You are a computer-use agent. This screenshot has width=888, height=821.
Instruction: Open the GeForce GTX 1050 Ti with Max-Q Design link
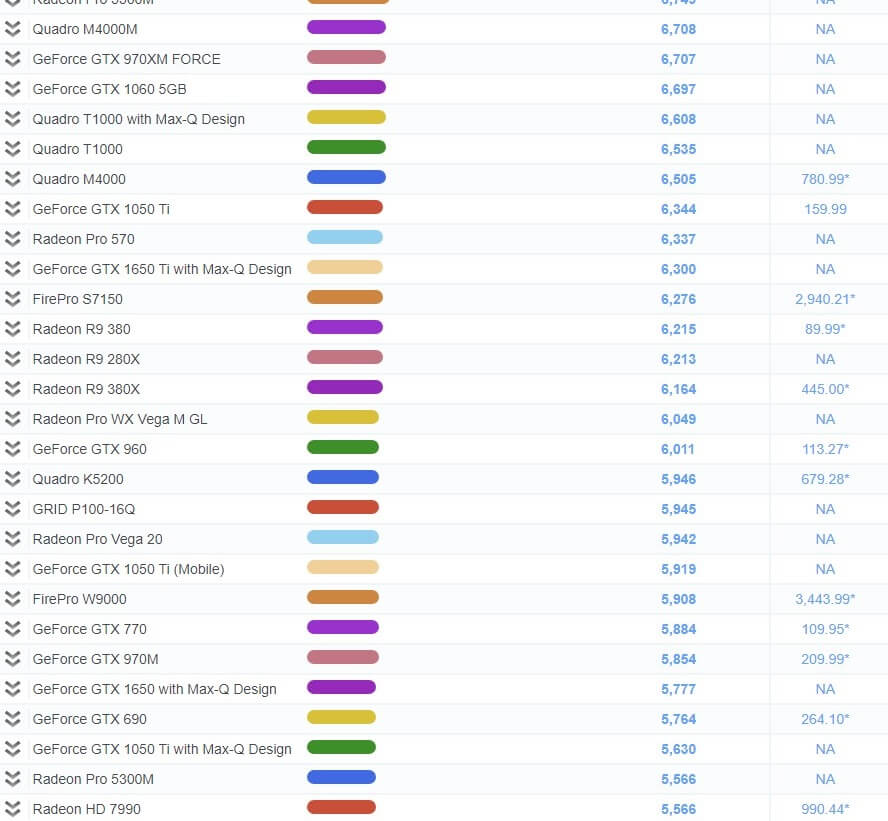pyautogui.click(x=162, y=750)
